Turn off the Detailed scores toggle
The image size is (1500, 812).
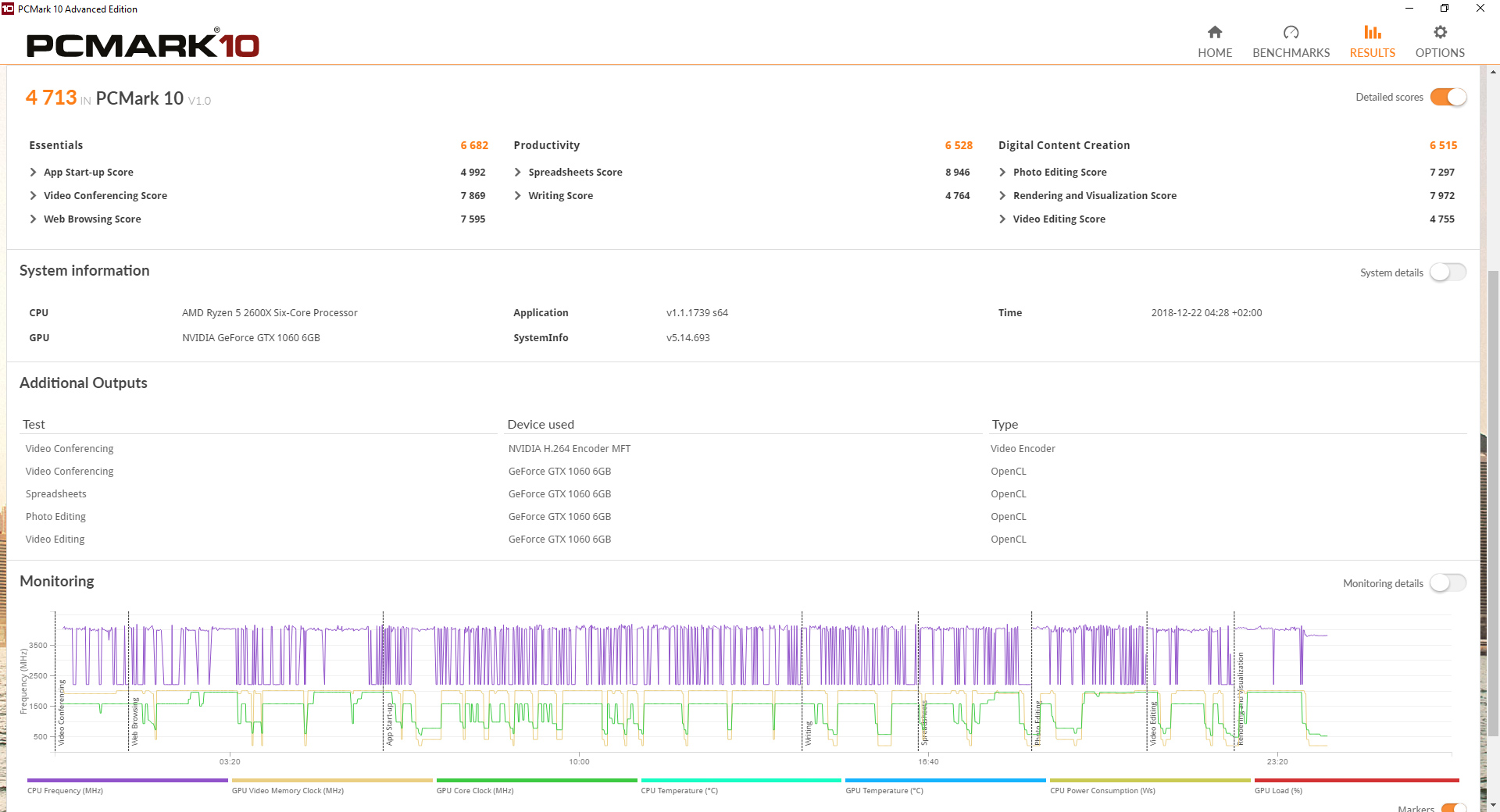[x=1448, y=97]
